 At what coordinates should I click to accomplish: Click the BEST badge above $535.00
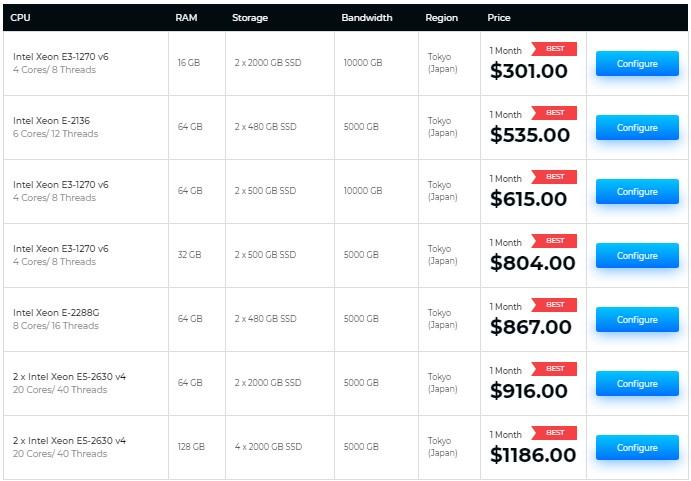(x=554, y=113)
